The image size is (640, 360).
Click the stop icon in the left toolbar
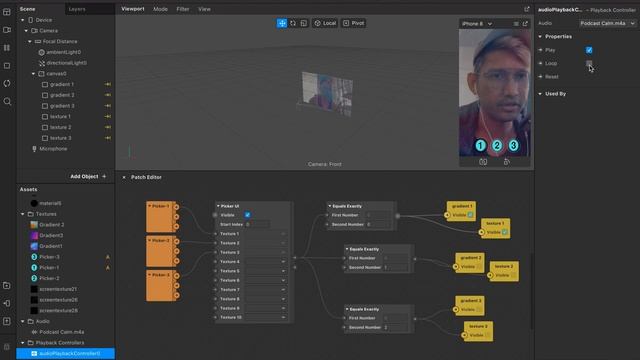(7, 66)
